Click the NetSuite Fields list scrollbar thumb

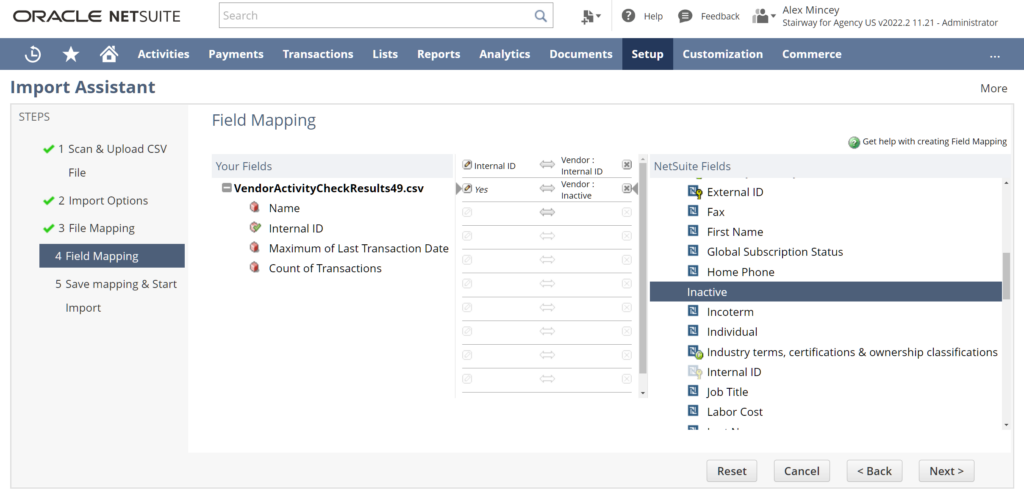[x=1006, y=276]
